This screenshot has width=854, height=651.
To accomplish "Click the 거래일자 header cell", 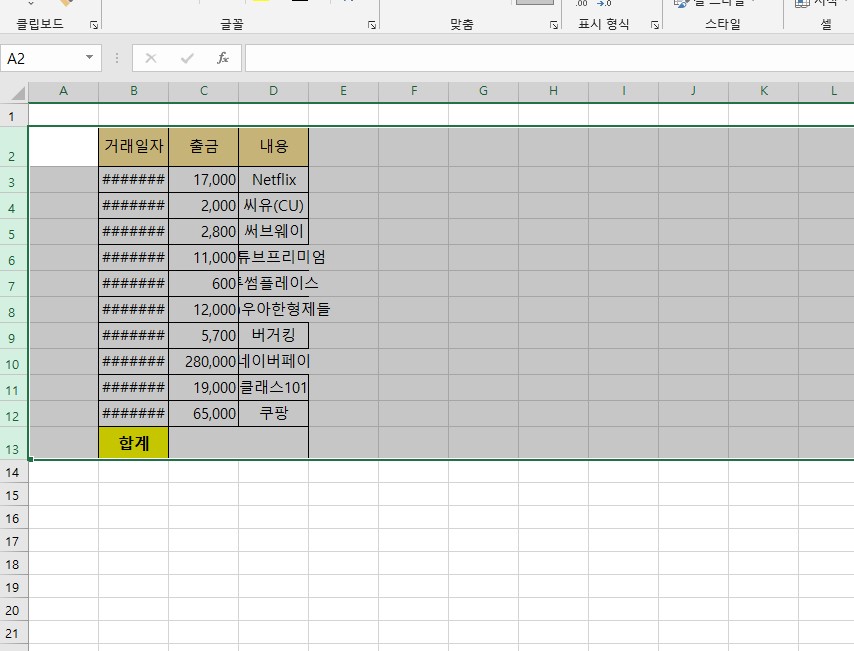I will (x=133, y=147).
